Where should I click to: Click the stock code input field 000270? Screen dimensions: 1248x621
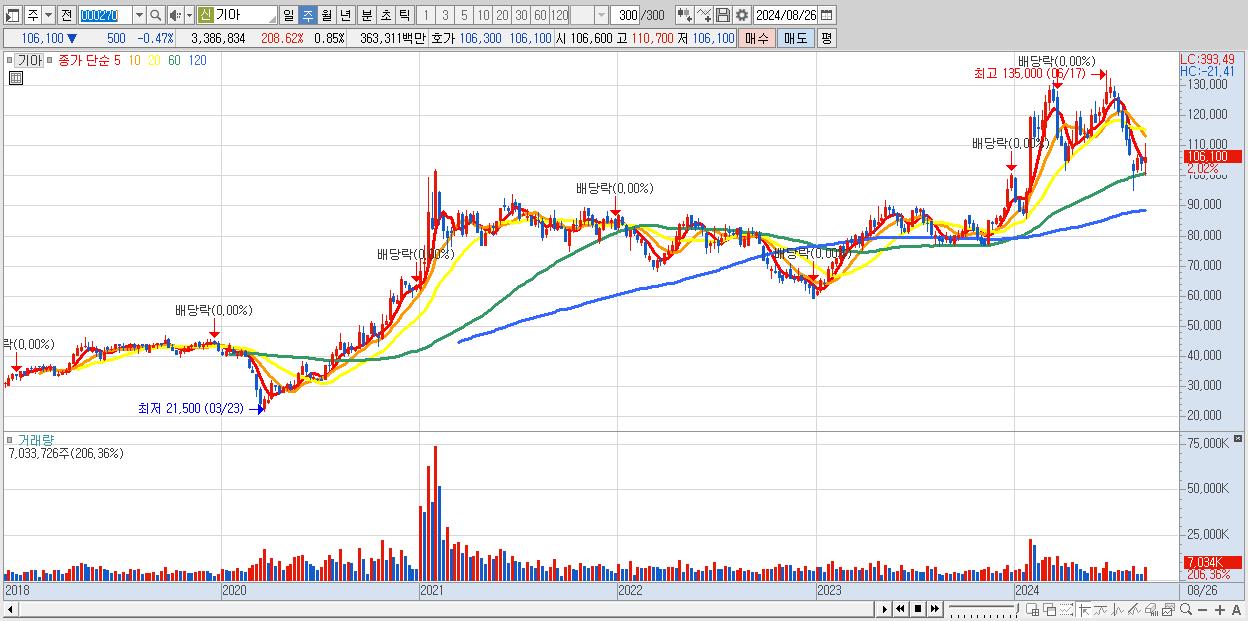pyautogui.click(x=105, y=15)
